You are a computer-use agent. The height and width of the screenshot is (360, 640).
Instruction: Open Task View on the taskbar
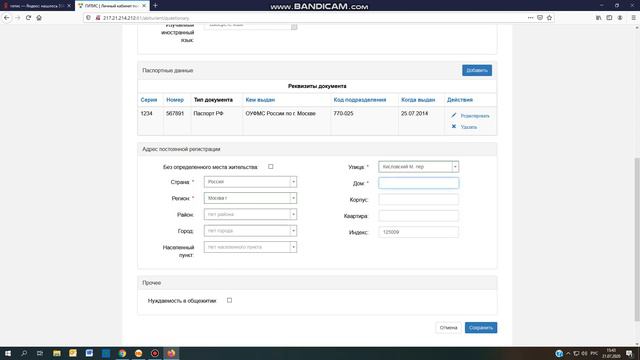tap(40, 353)
